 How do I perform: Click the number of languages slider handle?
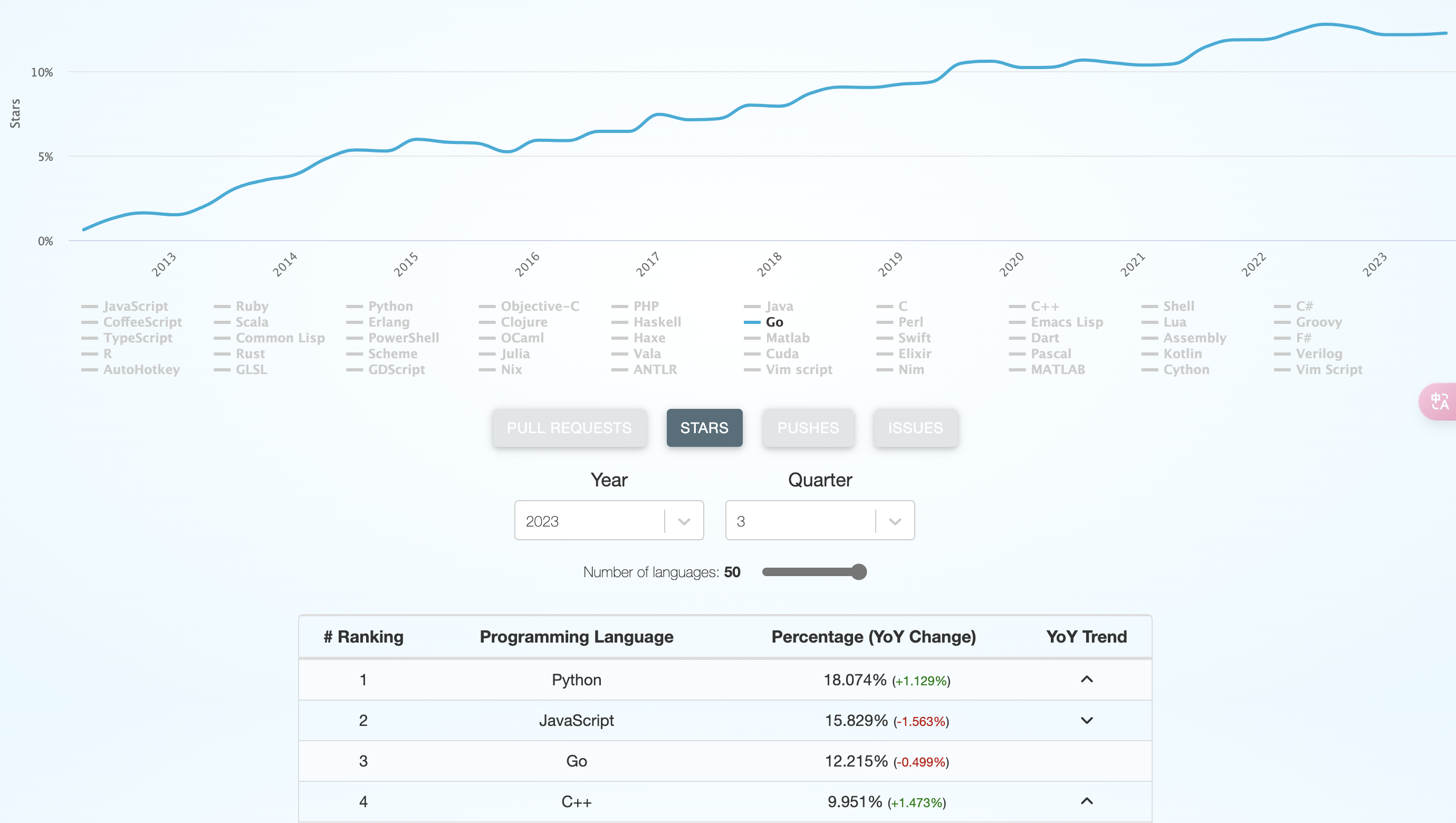[x=858, y=572]
